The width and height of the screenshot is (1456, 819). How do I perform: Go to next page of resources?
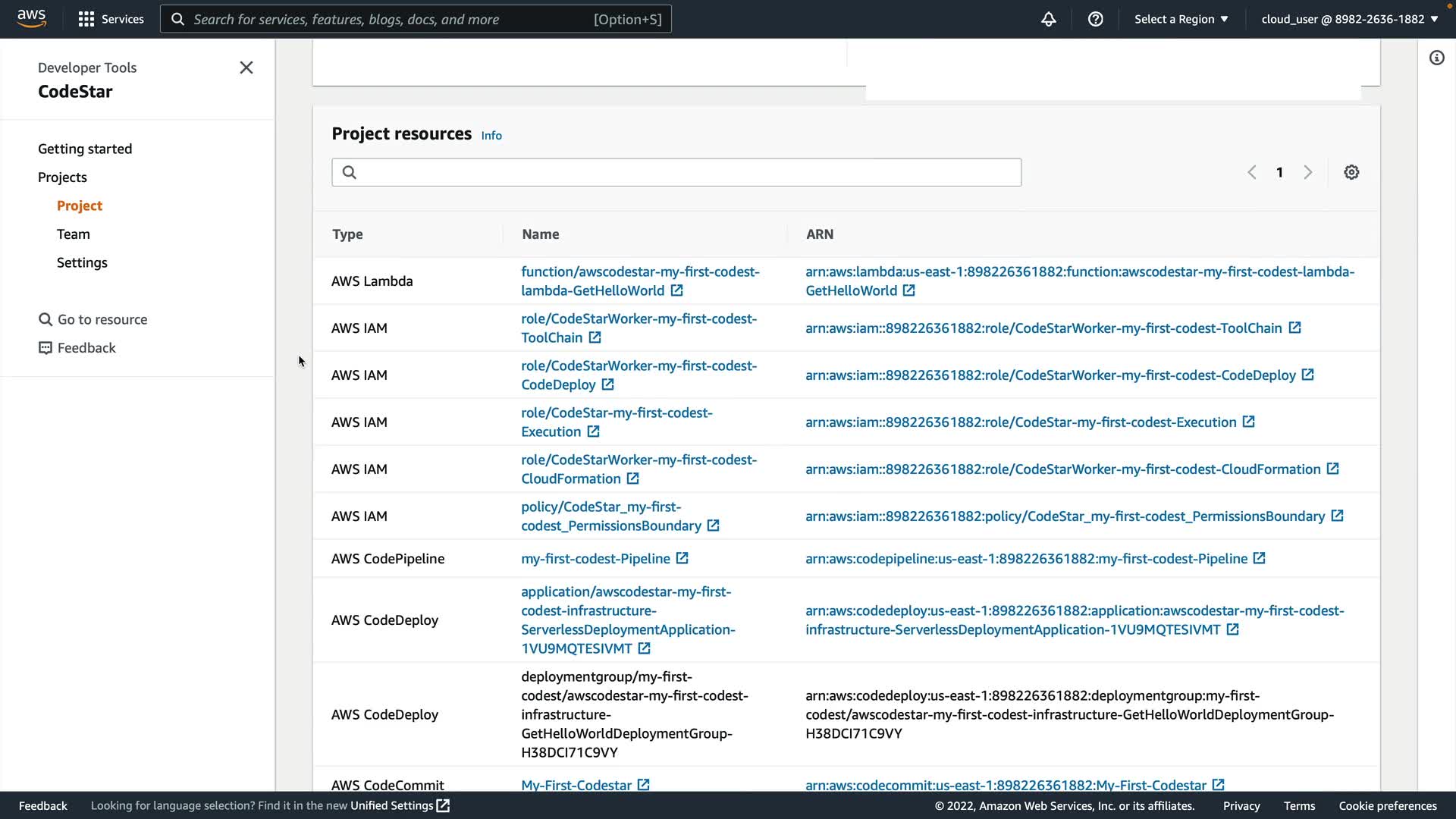[x=1308, y=173]
